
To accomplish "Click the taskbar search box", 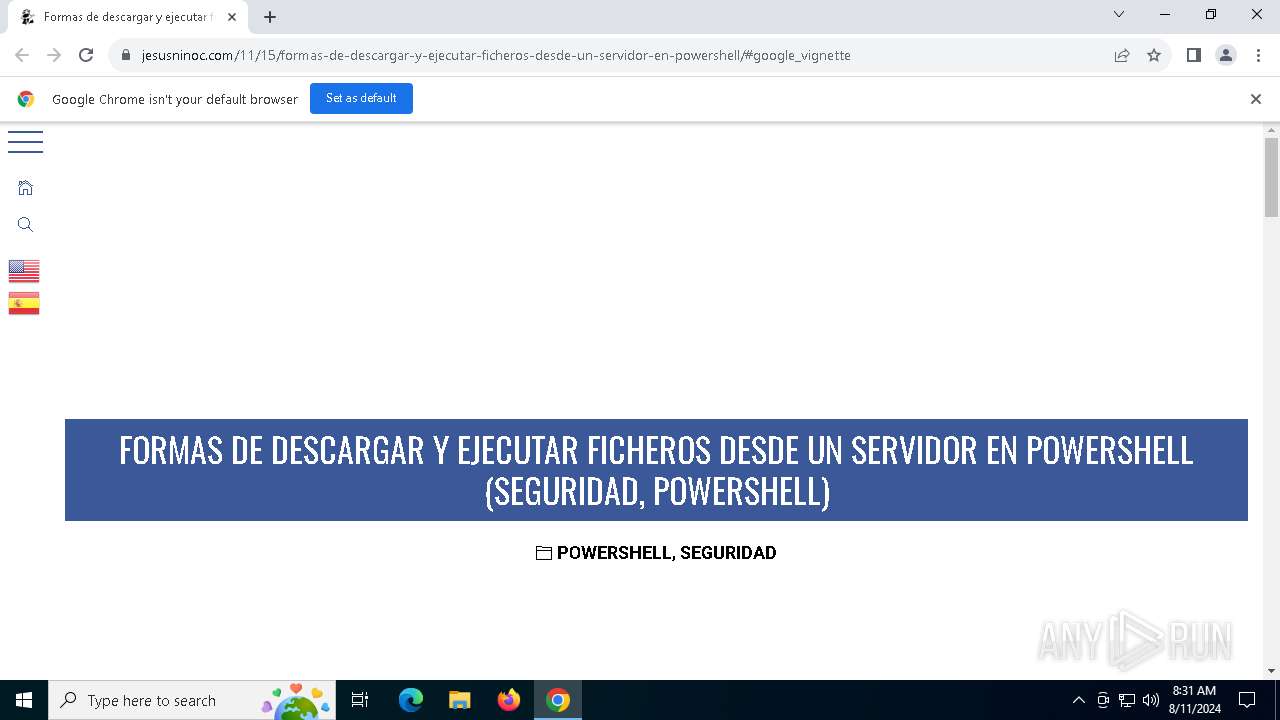I will point(194,700).
